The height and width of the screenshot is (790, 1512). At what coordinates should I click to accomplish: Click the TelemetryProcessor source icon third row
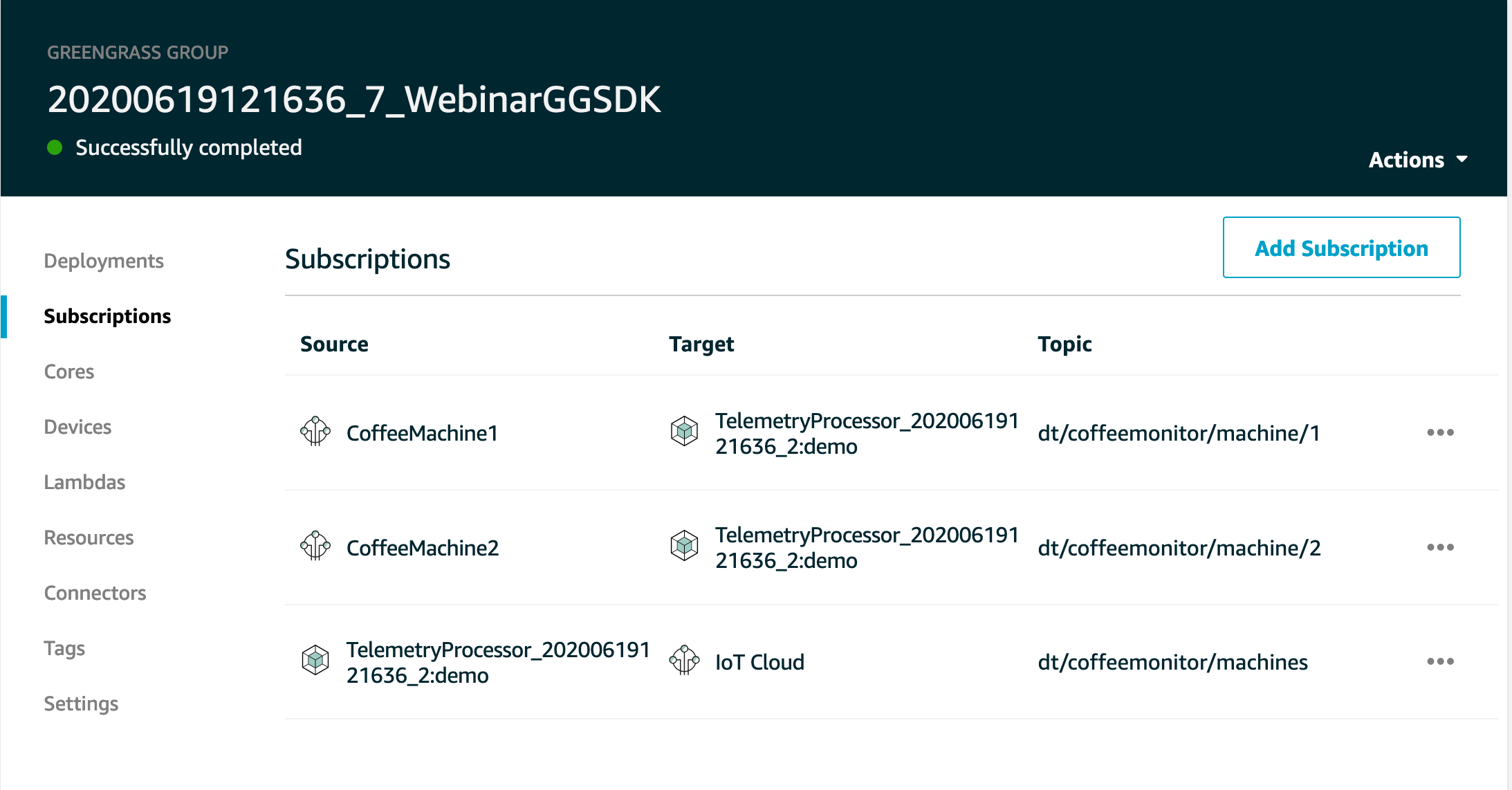pyautogui.click(x=315, y=661)
